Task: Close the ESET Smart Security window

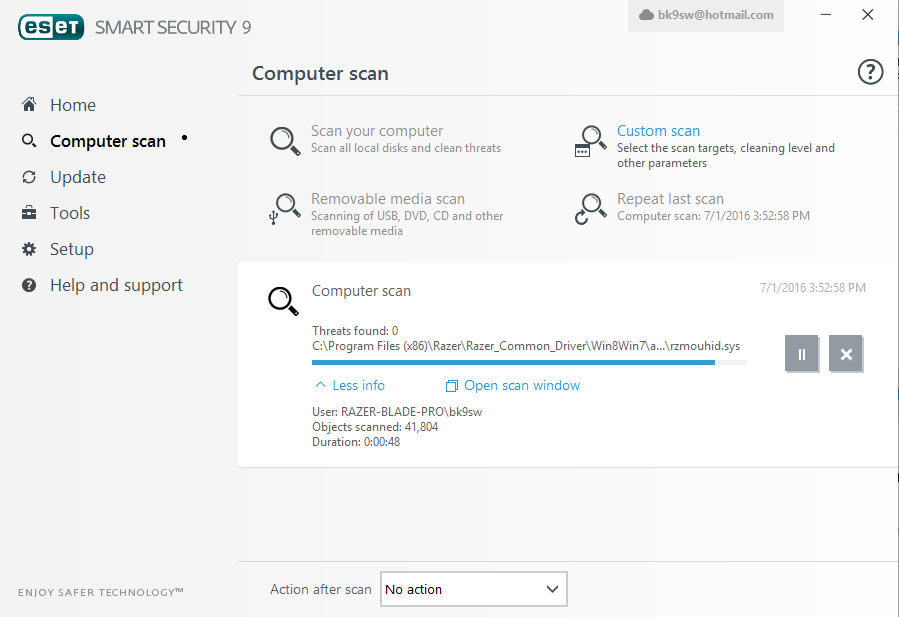Action: (x=867, y=15)
